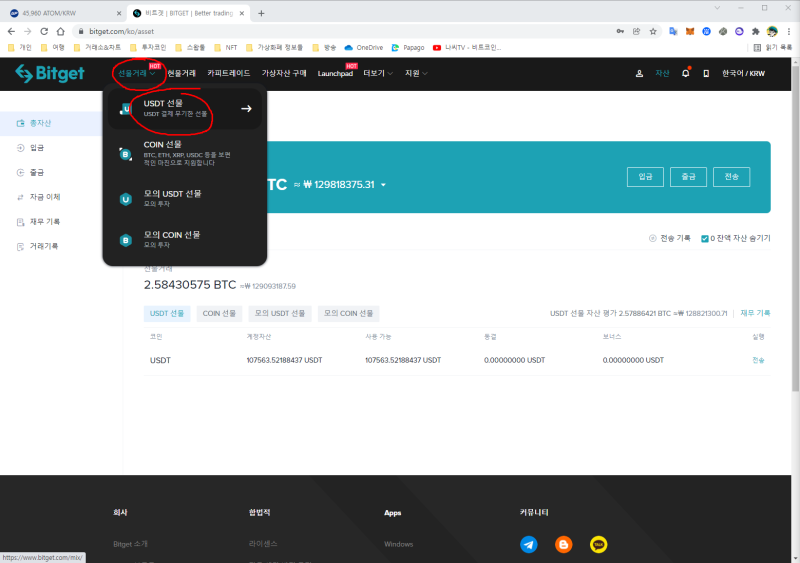Select USDT 선물 menu entry
The height and width of the screenshot is (563, 800).
pos(185,108)
